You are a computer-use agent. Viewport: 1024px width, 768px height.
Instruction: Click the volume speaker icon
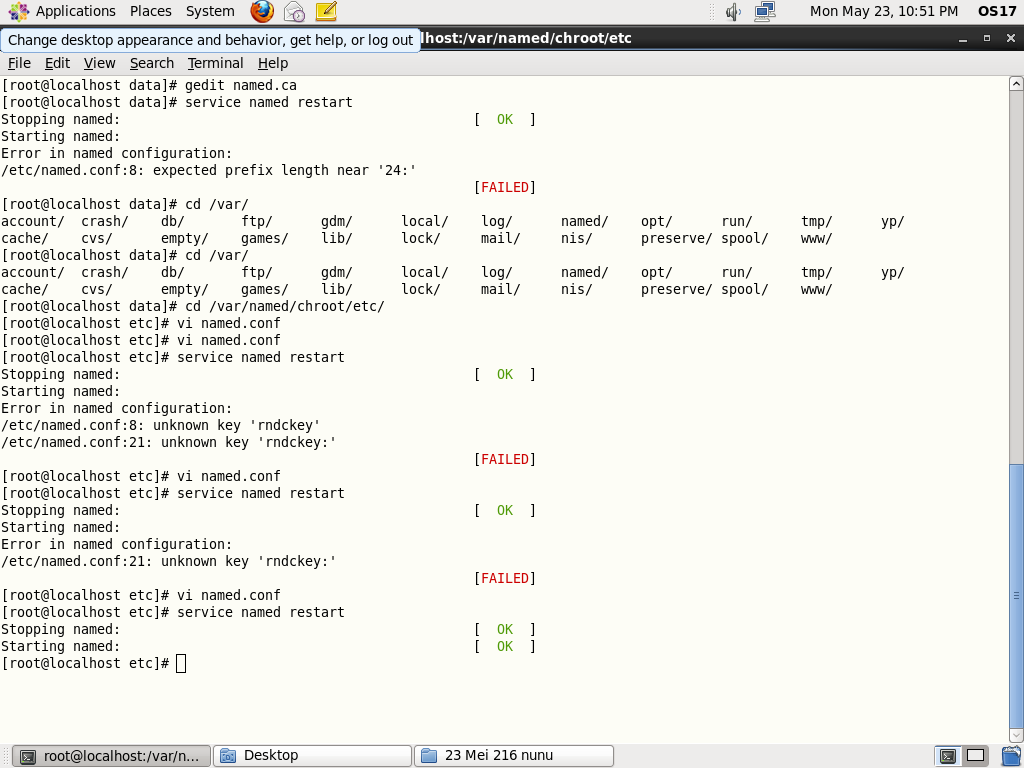[733, 11]
